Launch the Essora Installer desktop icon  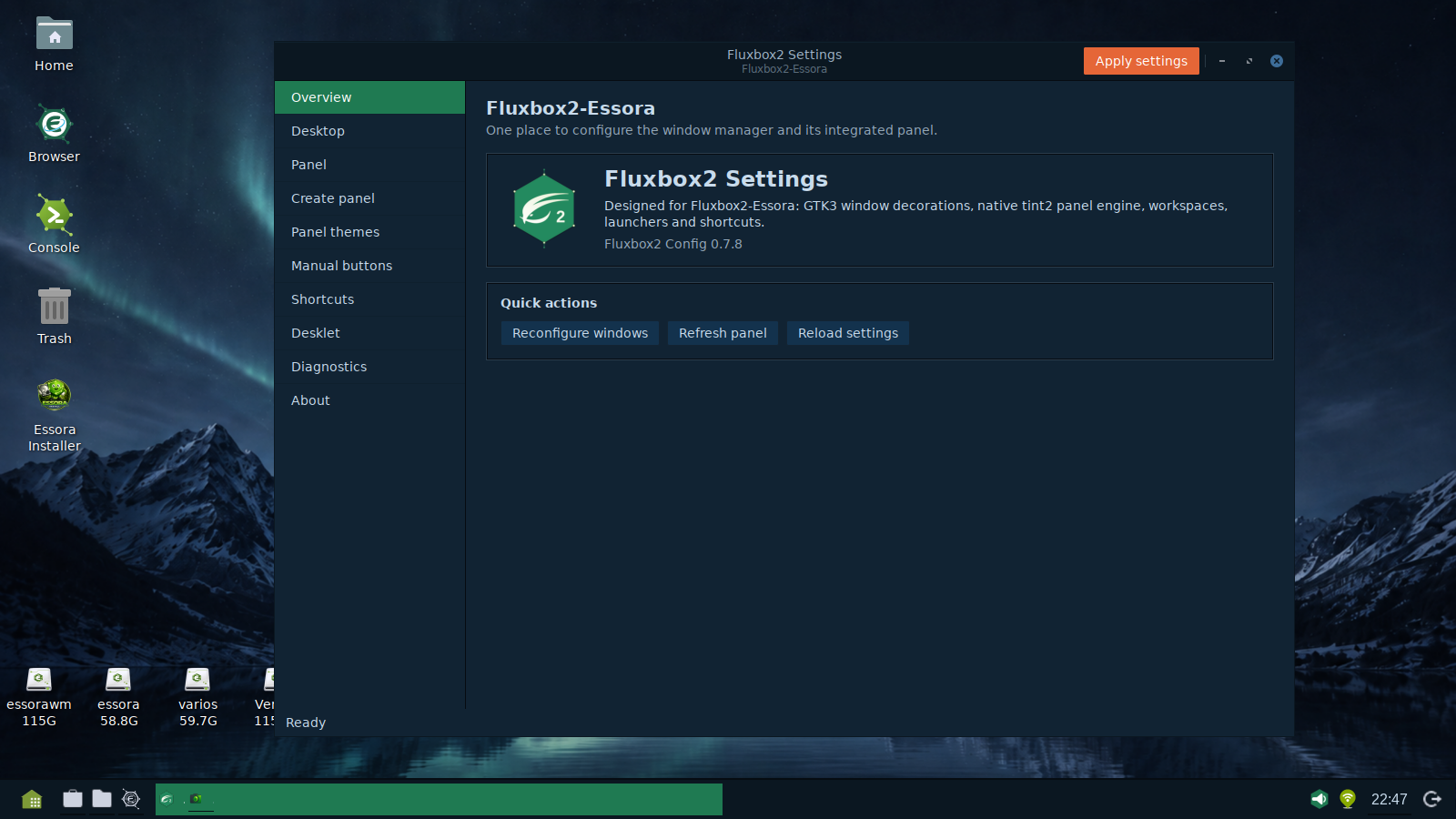click(x=54, y=416)
